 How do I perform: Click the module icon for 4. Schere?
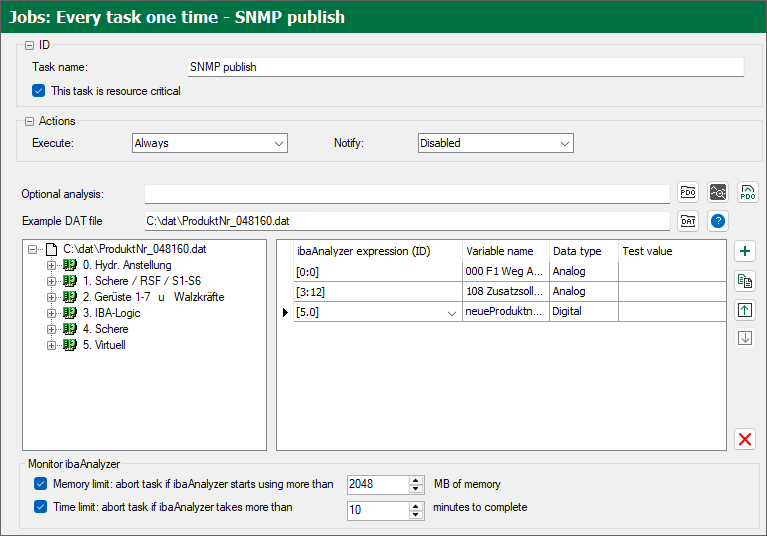[x=69, y=329]
